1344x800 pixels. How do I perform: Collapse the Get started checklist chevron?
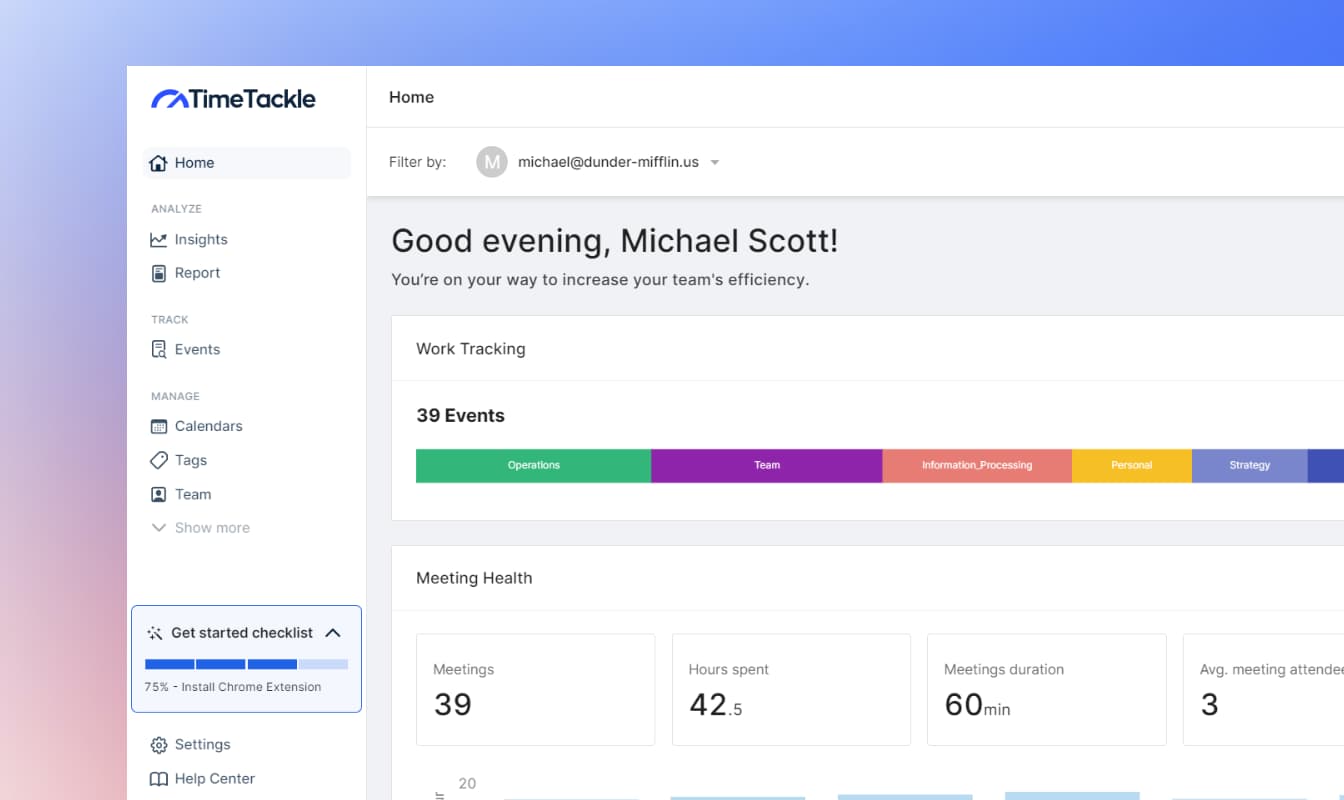pos(333,633)
